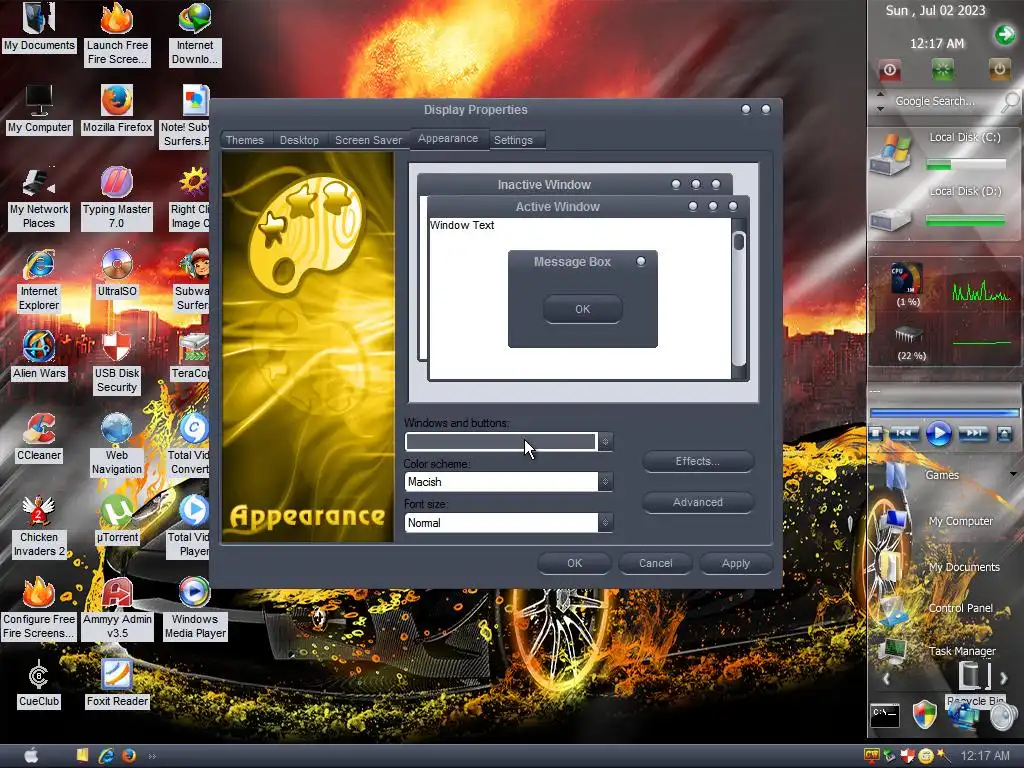The width and height of the screenshot is (1024, 768).
Task: Click Cancel in Display Properties dialog
Action: [655, 563]
